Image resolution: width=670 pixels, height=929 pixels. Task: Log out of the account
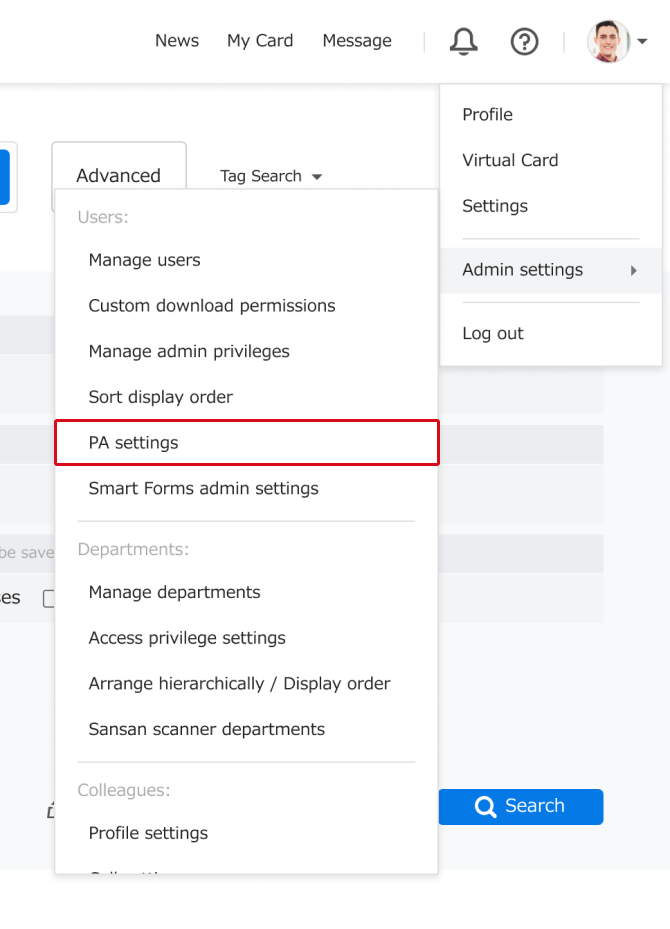click(551, 334)
